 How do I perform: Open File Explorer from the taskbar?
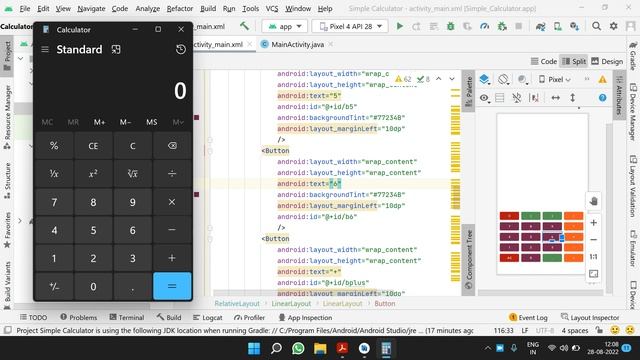click(x=320, y=348)
